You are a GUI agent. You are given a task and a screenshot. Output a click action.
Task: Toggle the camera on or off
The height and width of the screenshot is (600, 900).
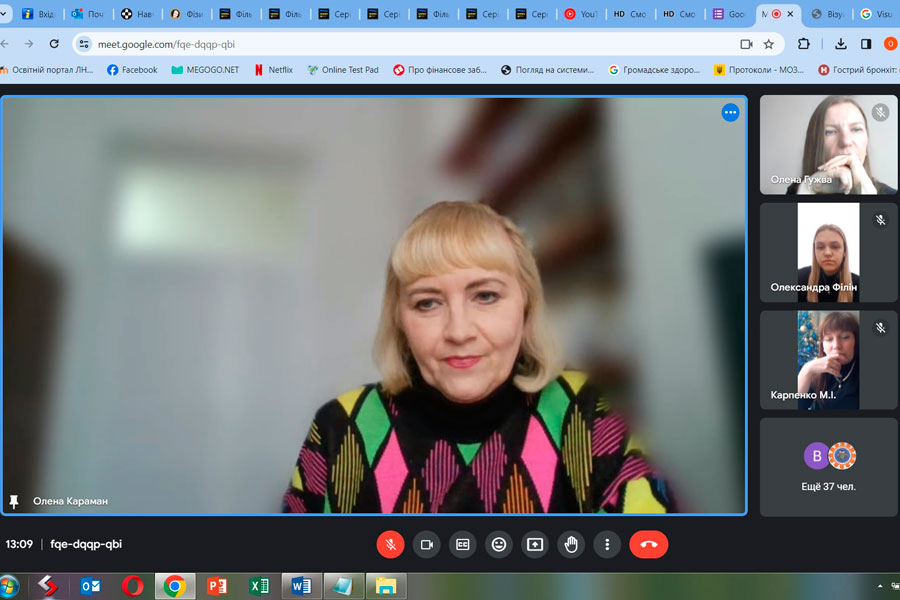[x=426, y=544]
